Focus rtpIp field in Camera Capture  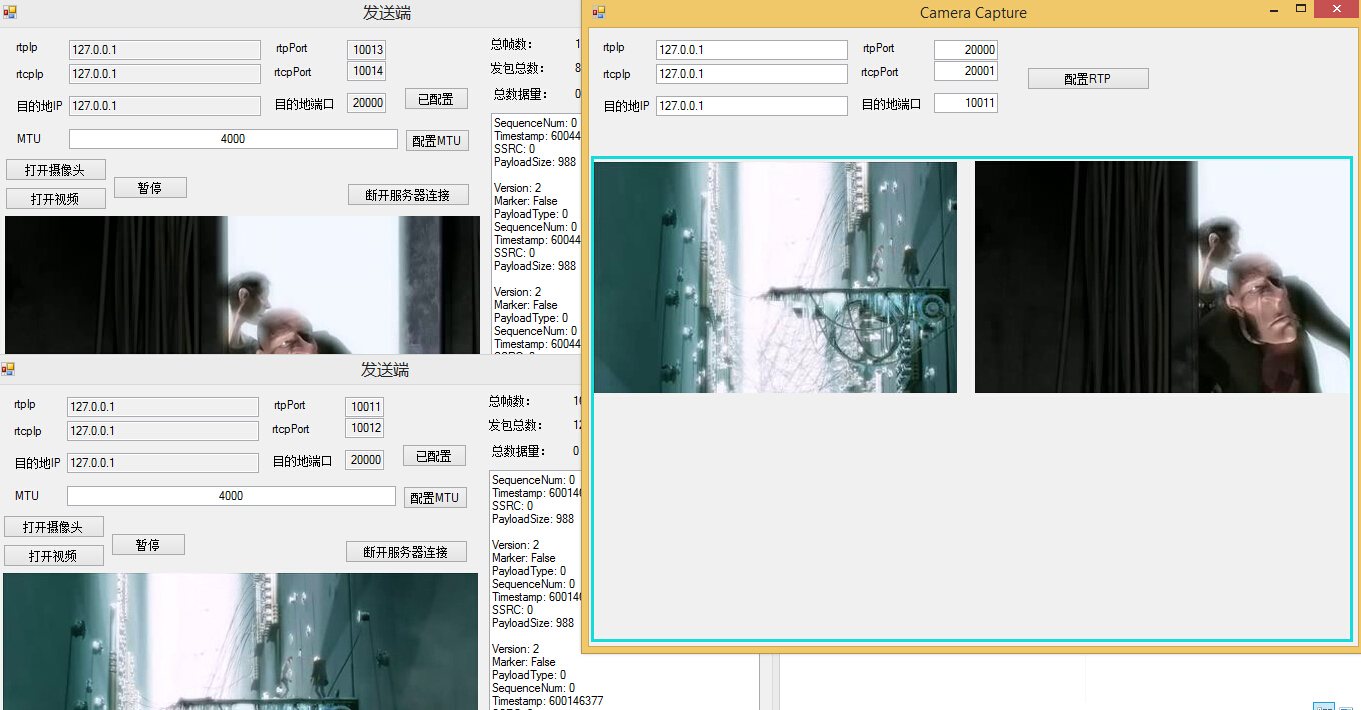click(x=752, y=50)
